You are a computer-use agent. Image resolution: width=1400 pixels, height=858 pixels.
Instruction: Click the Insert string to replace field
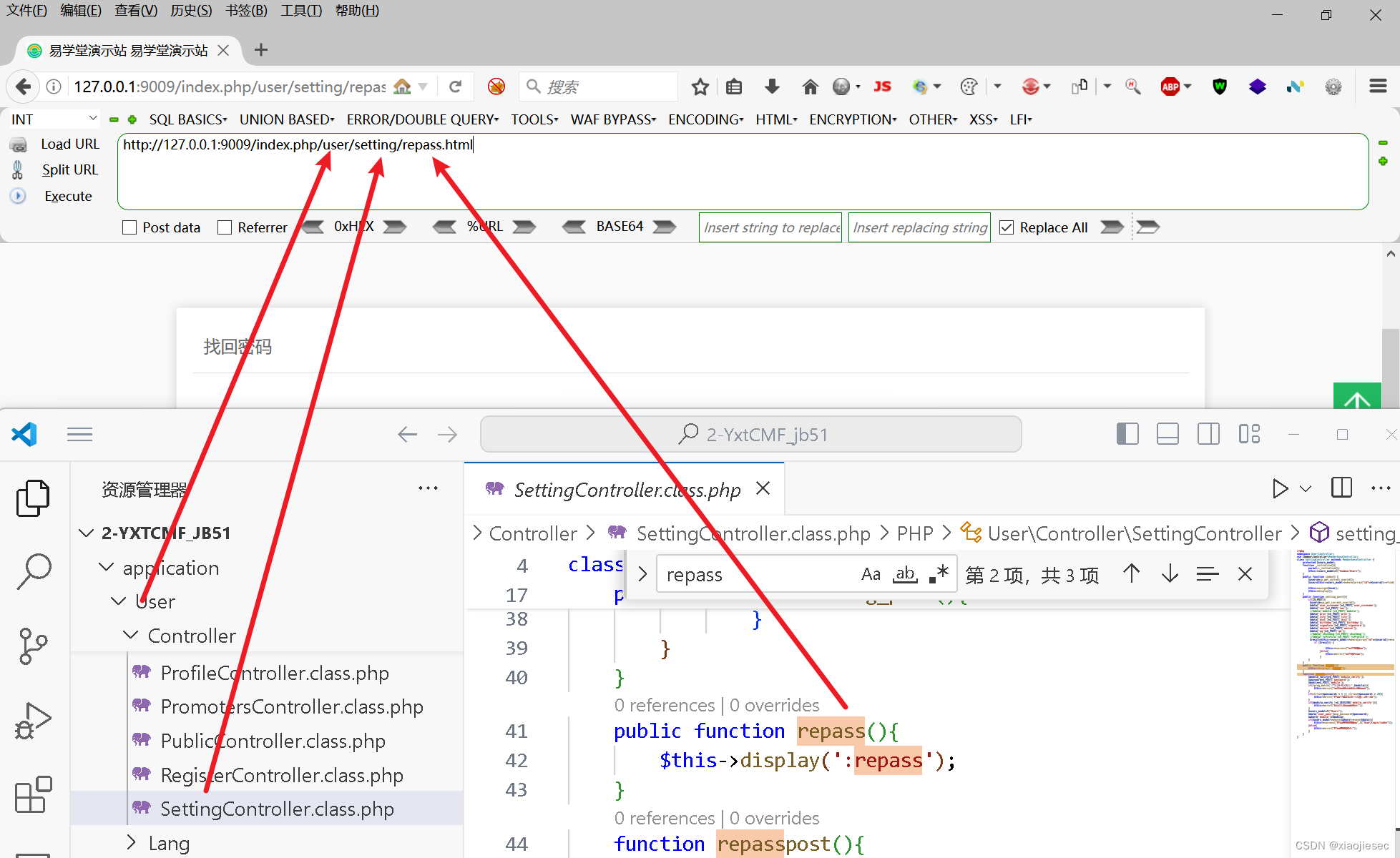click(770, 227)
